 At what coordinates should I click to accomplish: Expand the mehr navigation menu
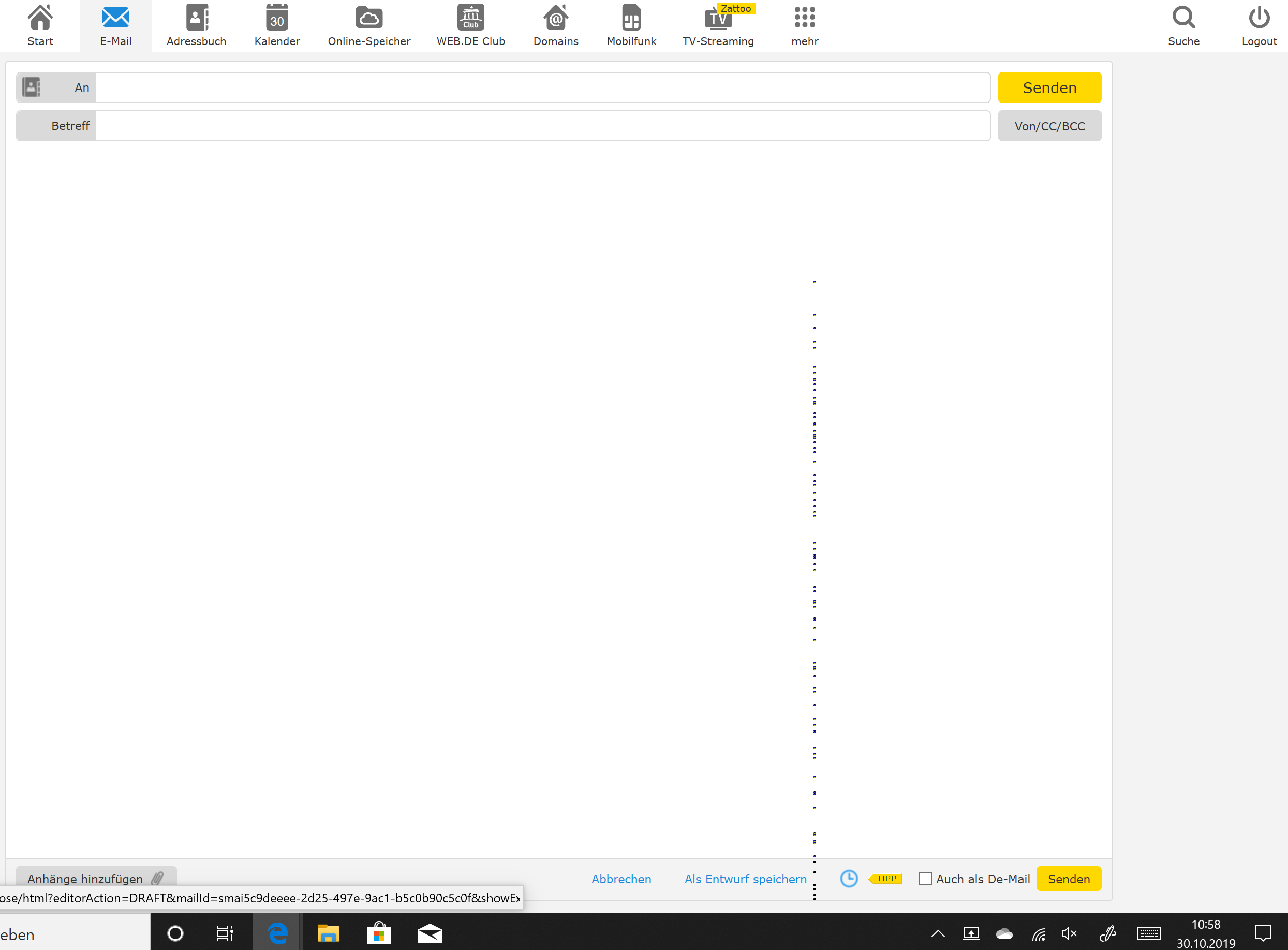[806, 25]
